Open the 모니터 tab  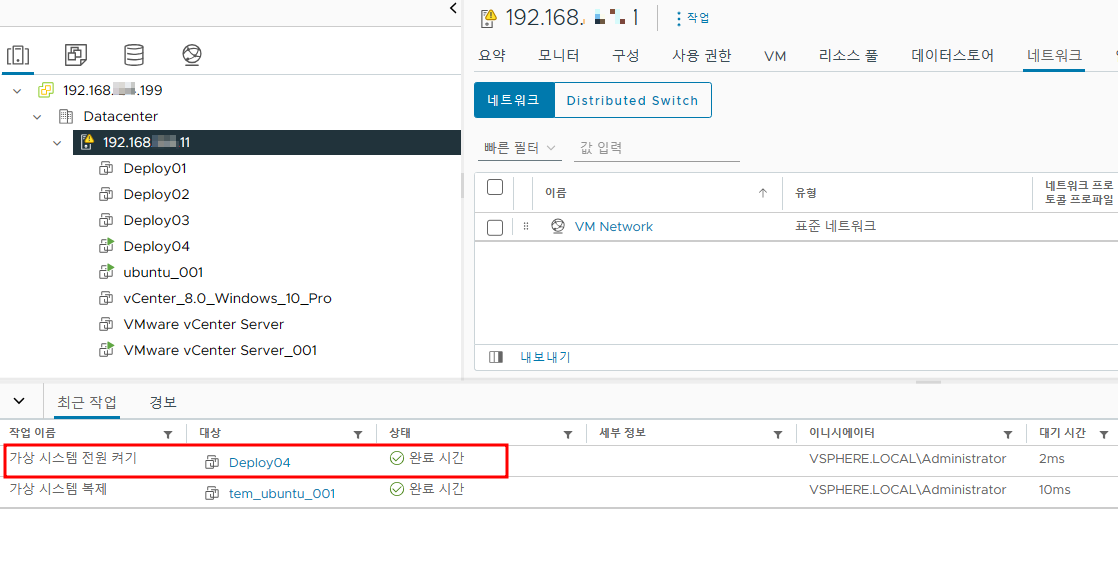[x=558, y=56]
